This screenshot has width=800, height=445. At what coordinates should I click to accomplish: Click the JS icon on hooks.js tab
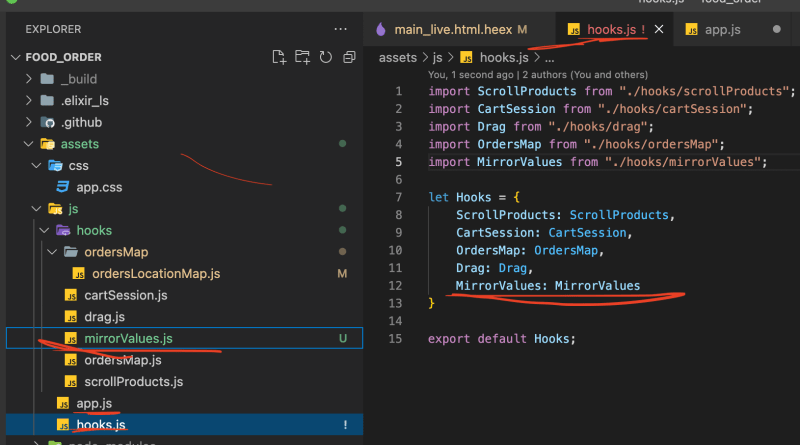[x=573, y=30]
